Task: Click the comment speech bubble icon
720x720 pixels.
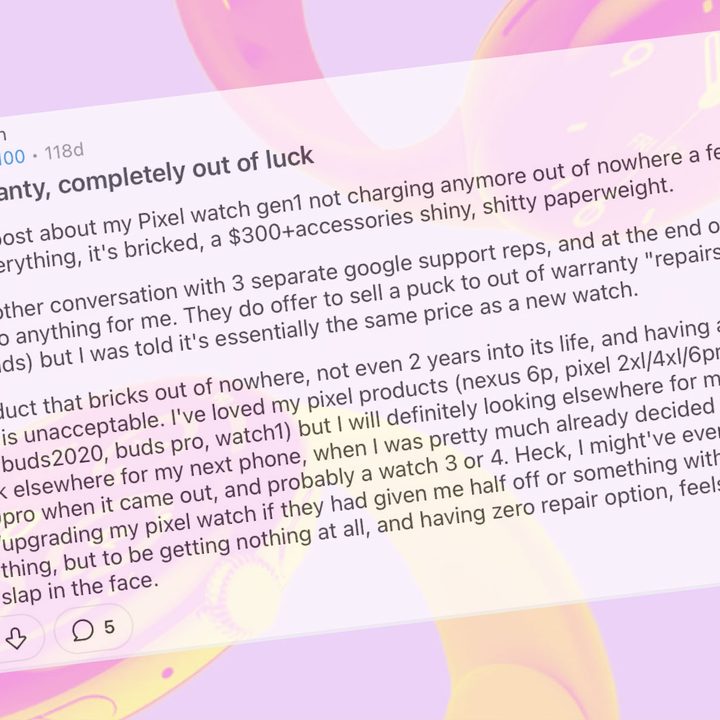Action: tap(83, 630)
